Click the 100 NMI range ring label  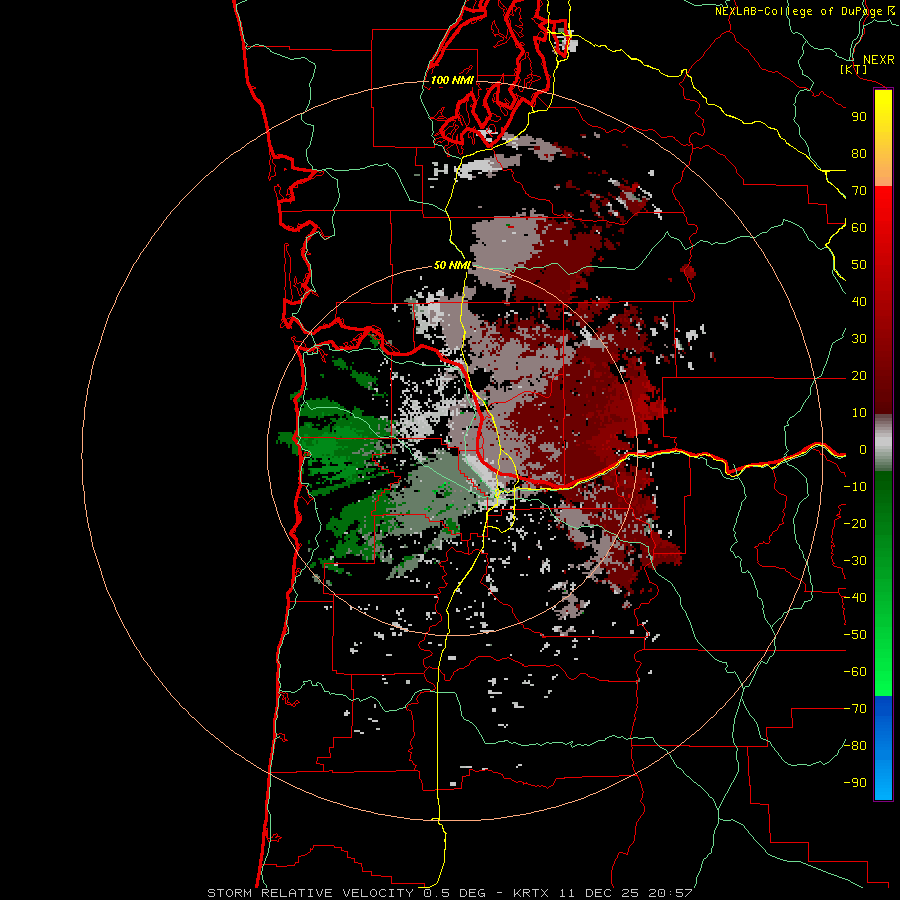tap(452, 80)
